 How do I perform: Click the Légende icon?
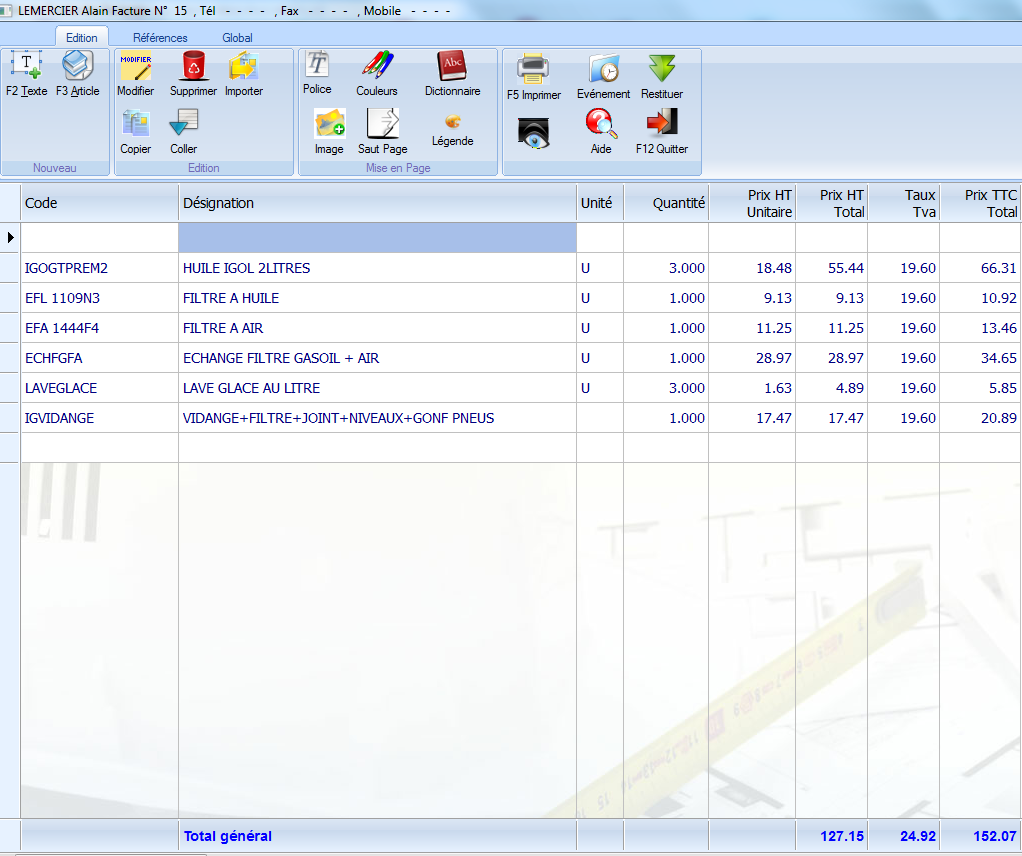[x=452, y=122]
